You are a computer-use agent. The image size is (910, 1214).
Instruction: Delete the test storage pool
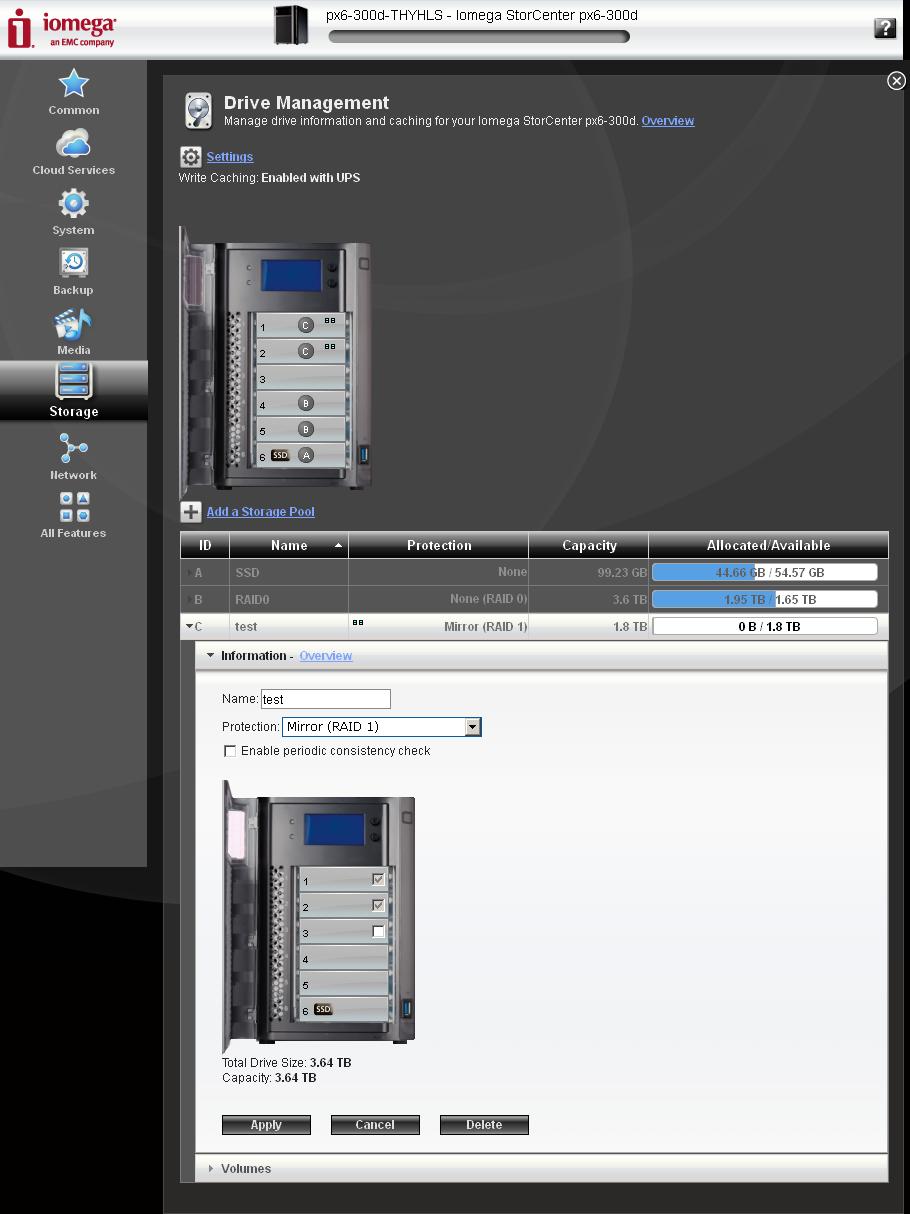(484, 1125)
